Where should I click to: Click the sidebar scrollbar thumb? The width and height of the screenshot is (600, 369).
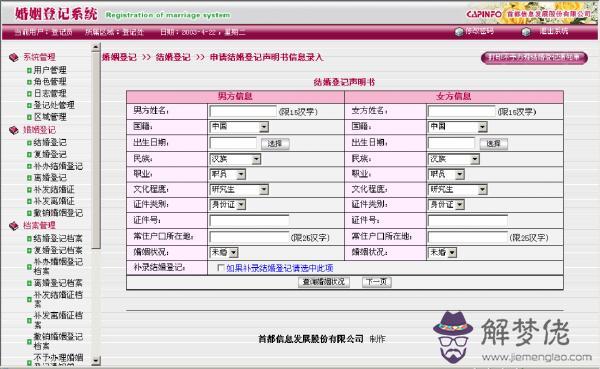click(x=96, y=150)
